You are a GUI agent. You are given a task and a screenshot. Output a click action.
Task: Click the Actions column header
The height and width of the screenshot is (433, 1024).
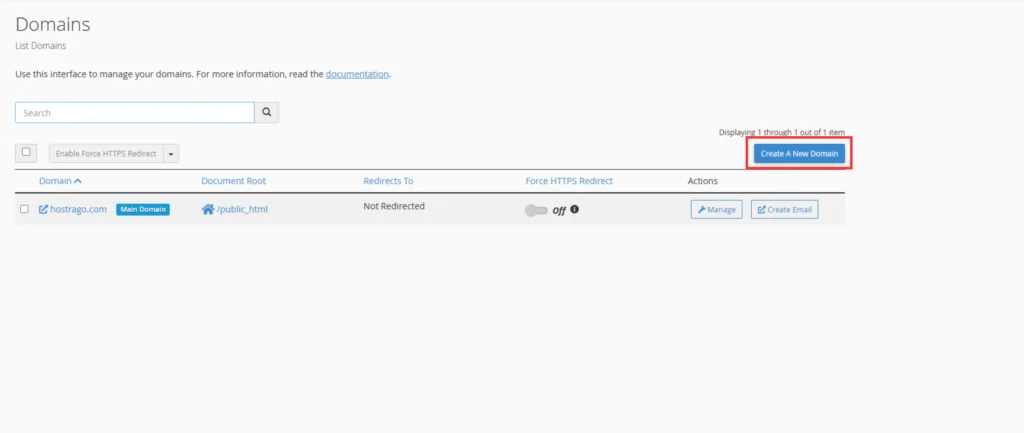pyautogui.click(x=702, y=181)
